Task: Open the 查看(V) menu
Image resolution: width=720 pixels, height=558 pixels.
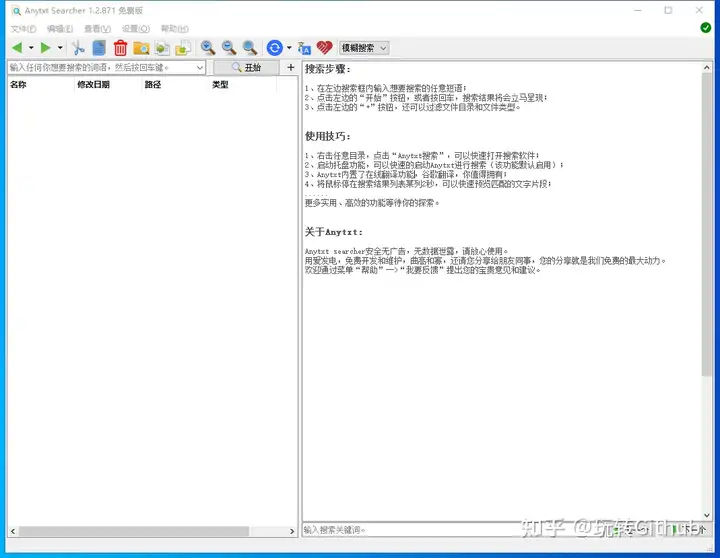Action: [97, 29]
